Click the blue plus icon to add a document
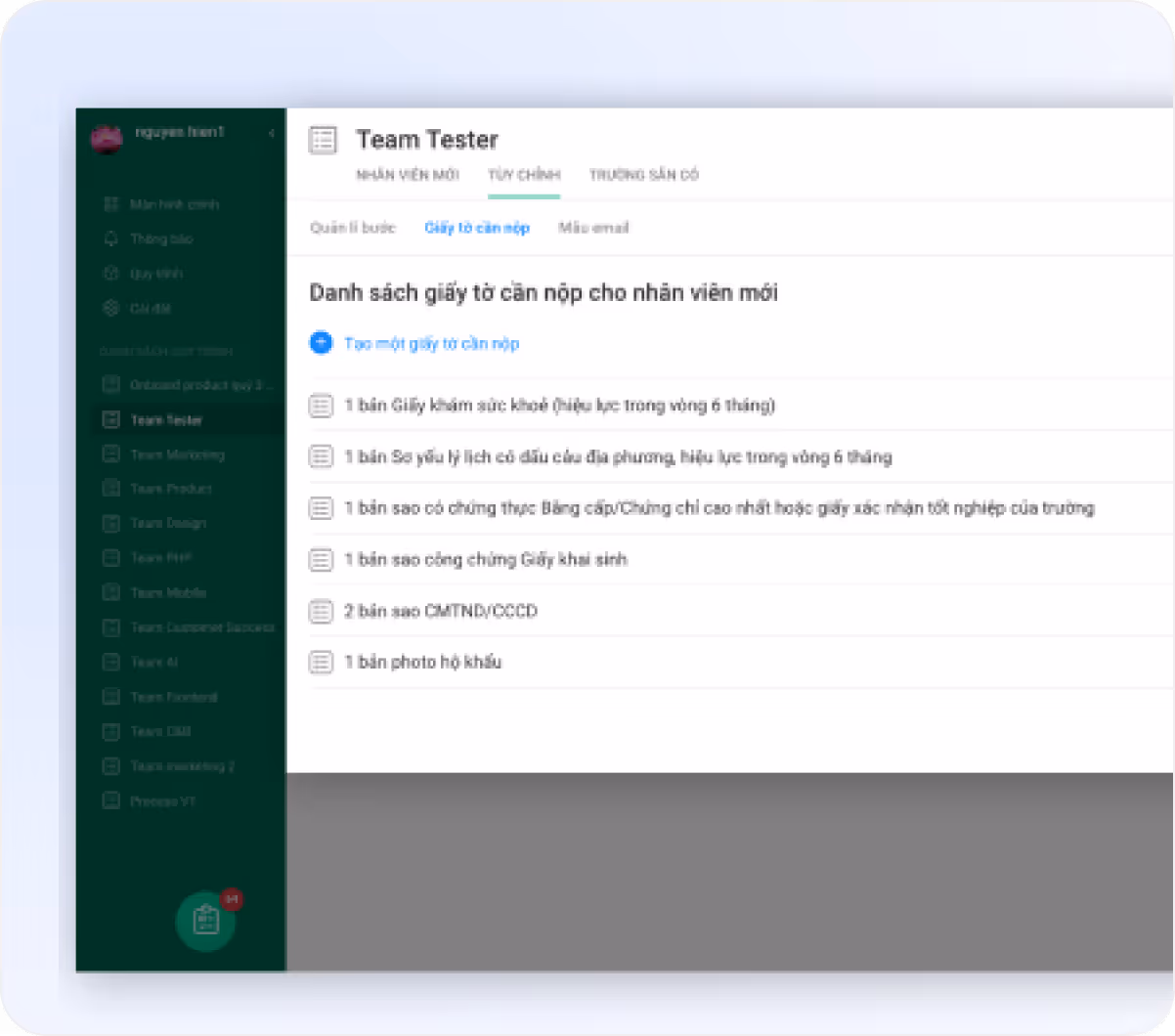Viewport: 1175px width, 1036px height. [x=321, y=343]
